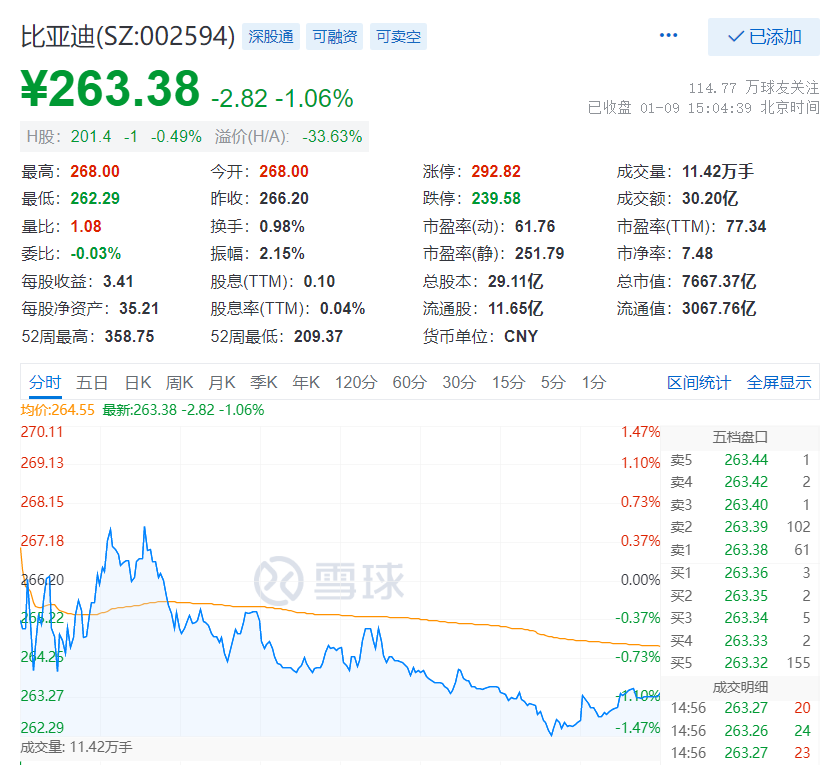Click the 市净率 value 7.48
Image resolution: width=834 pixels, height=765 pixels.
(x=697, y=254)
